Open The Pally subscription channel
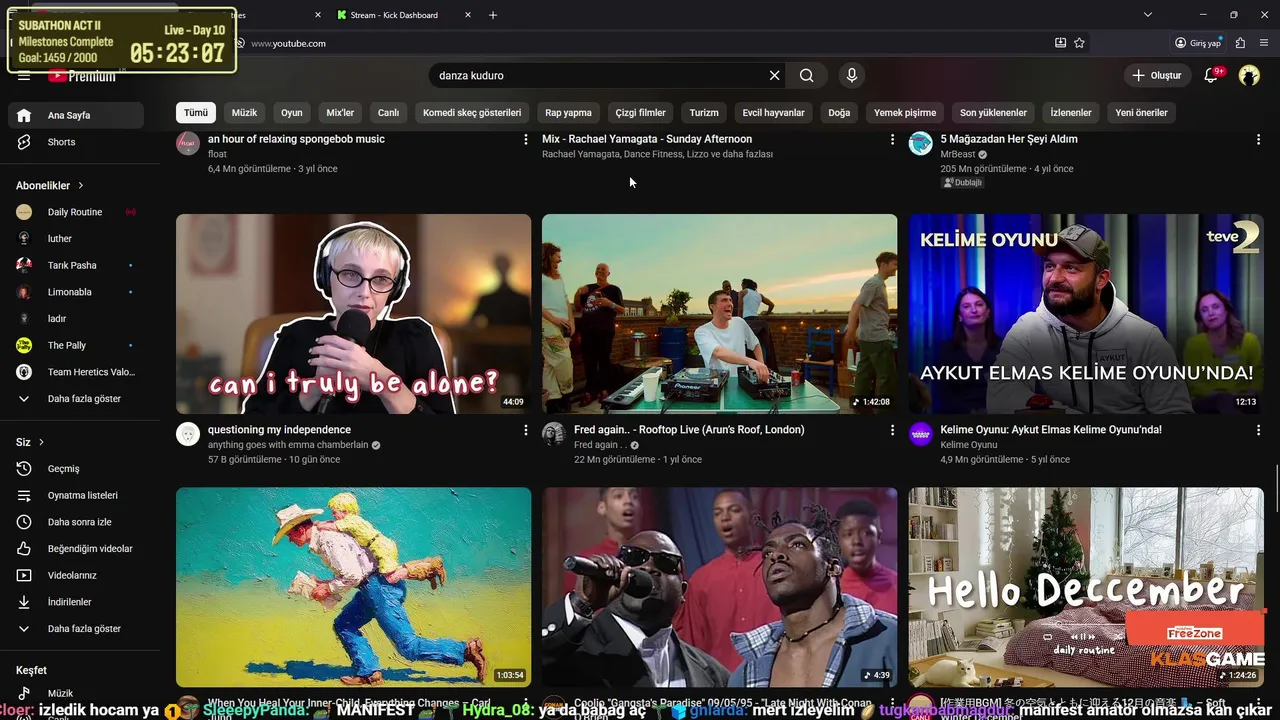Viewport: 1280px width, 720px height. [x=76, y=345]
